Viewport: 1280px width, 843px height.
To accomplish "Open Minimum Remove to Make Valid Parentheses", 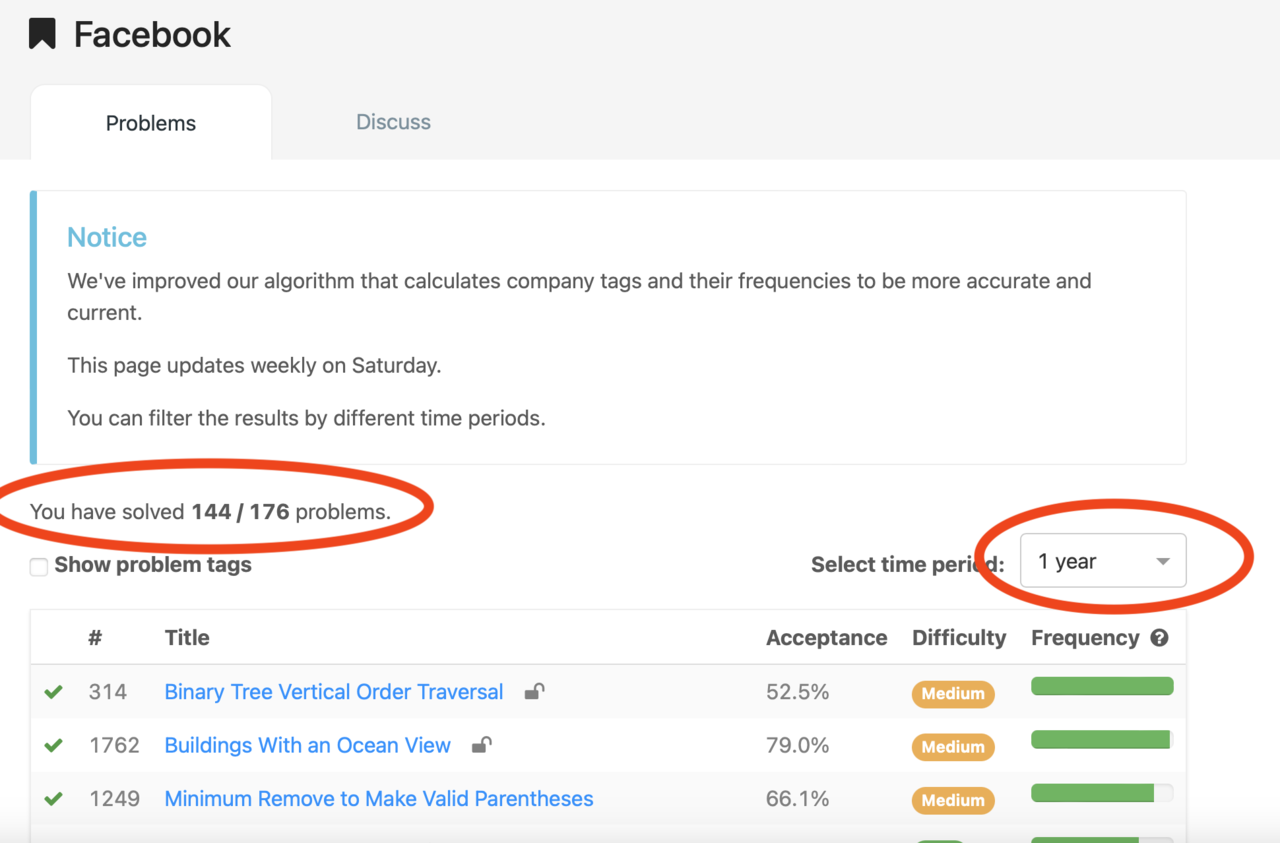I will (378, 799).
